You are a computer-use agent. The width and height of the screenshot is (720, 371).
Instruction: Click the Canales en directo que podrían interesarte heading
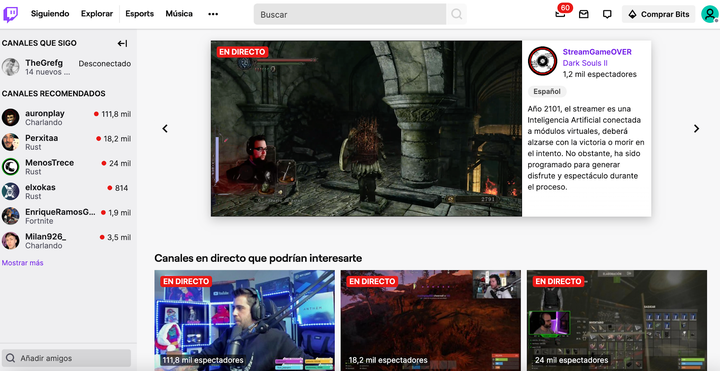click(258, 258)
